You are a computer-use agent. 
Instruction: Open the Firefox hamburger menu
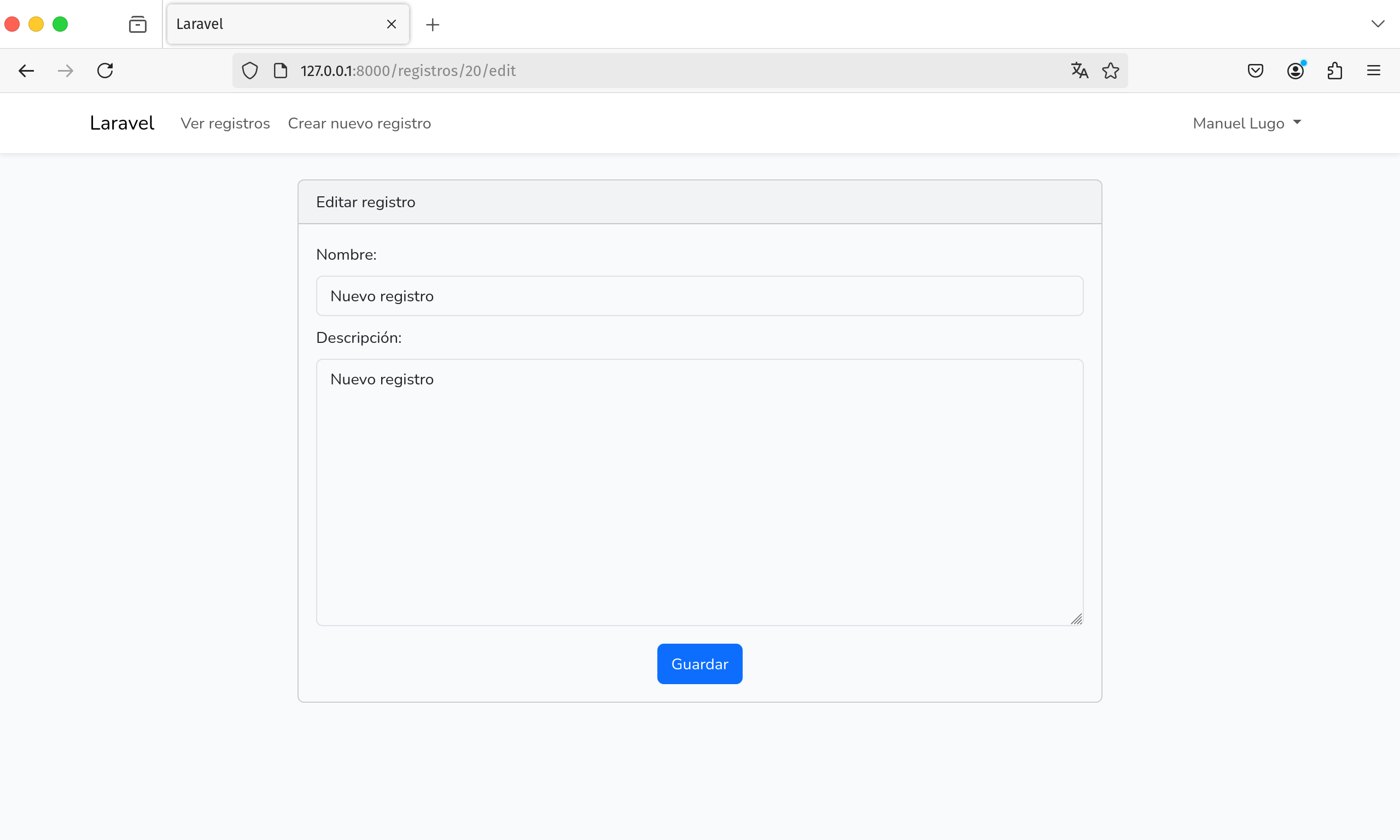point(1373,71)
